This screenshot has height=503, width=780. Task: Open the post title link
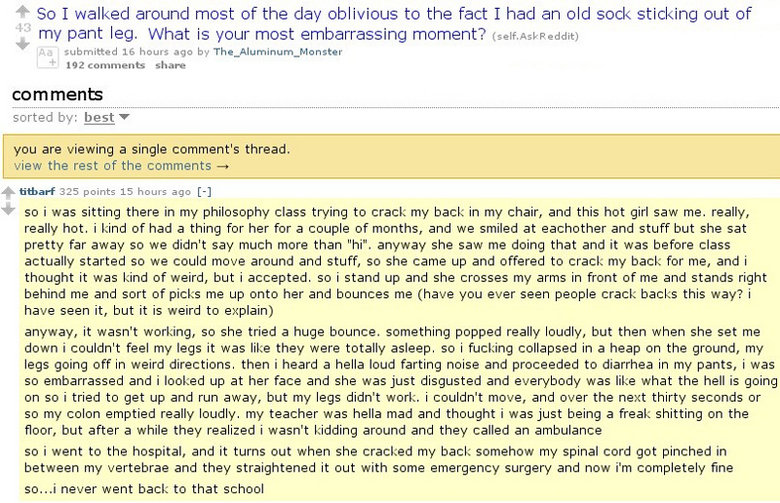pos(394,23)
